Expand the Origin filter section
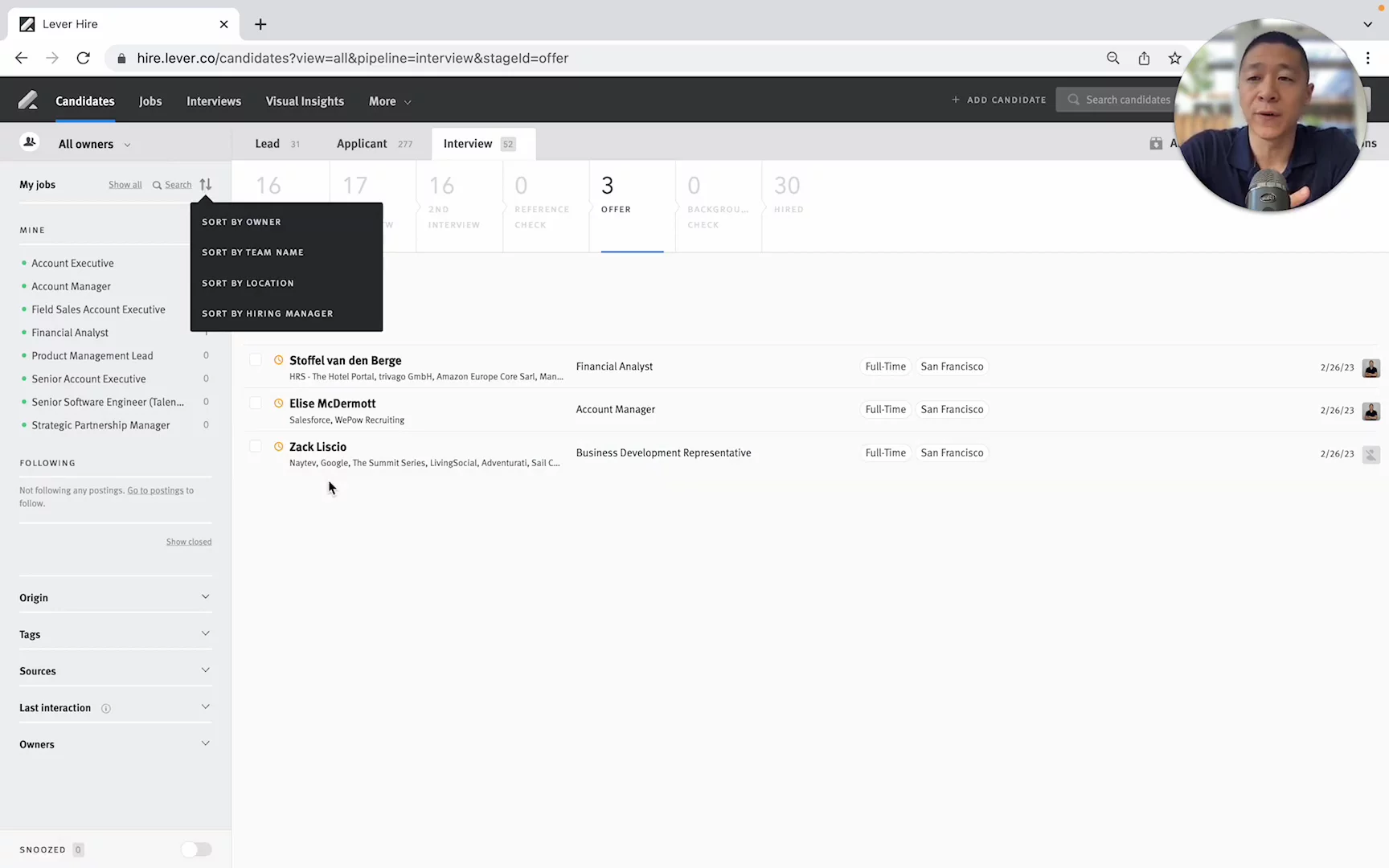 (115, 597)
